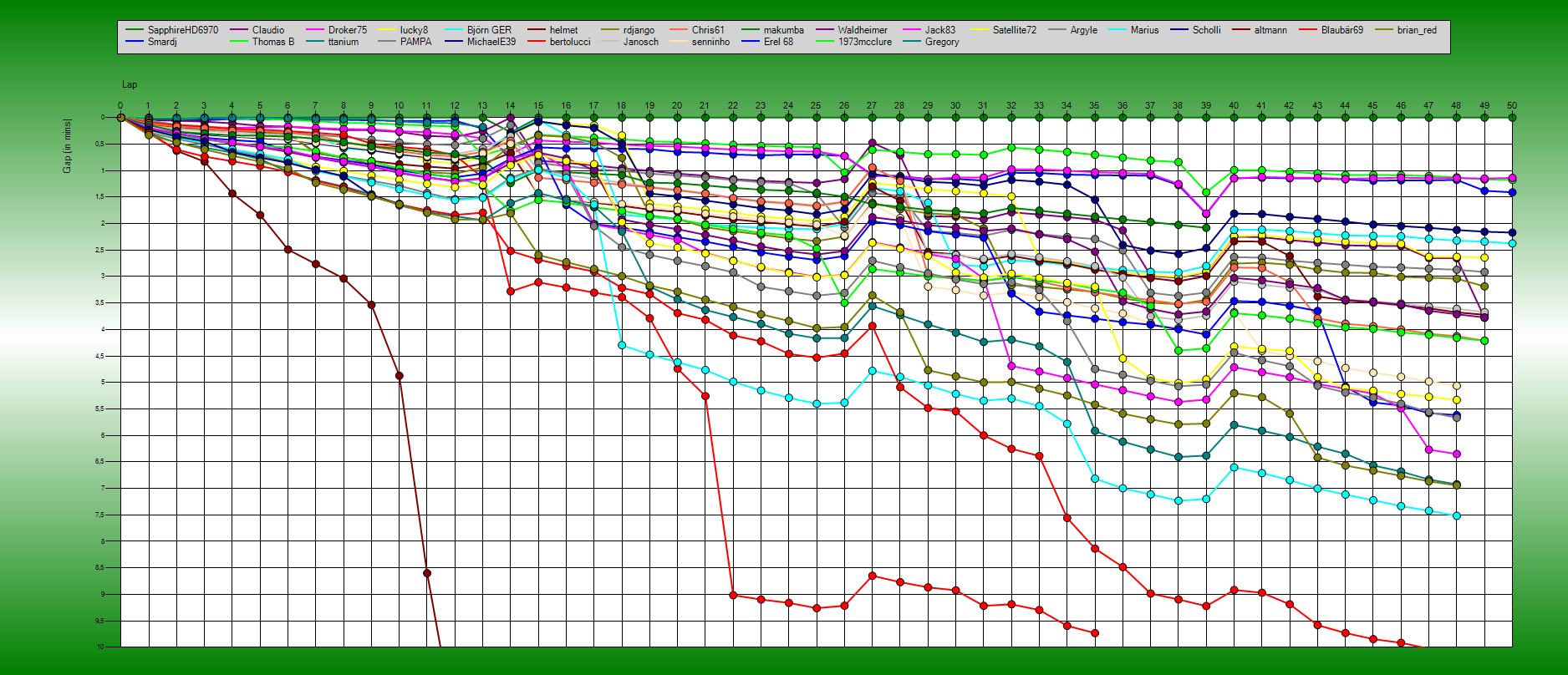Screen dimensions: 1568x675
Task: Click the red line sample beside bertolucci
Action: [537, 42]
